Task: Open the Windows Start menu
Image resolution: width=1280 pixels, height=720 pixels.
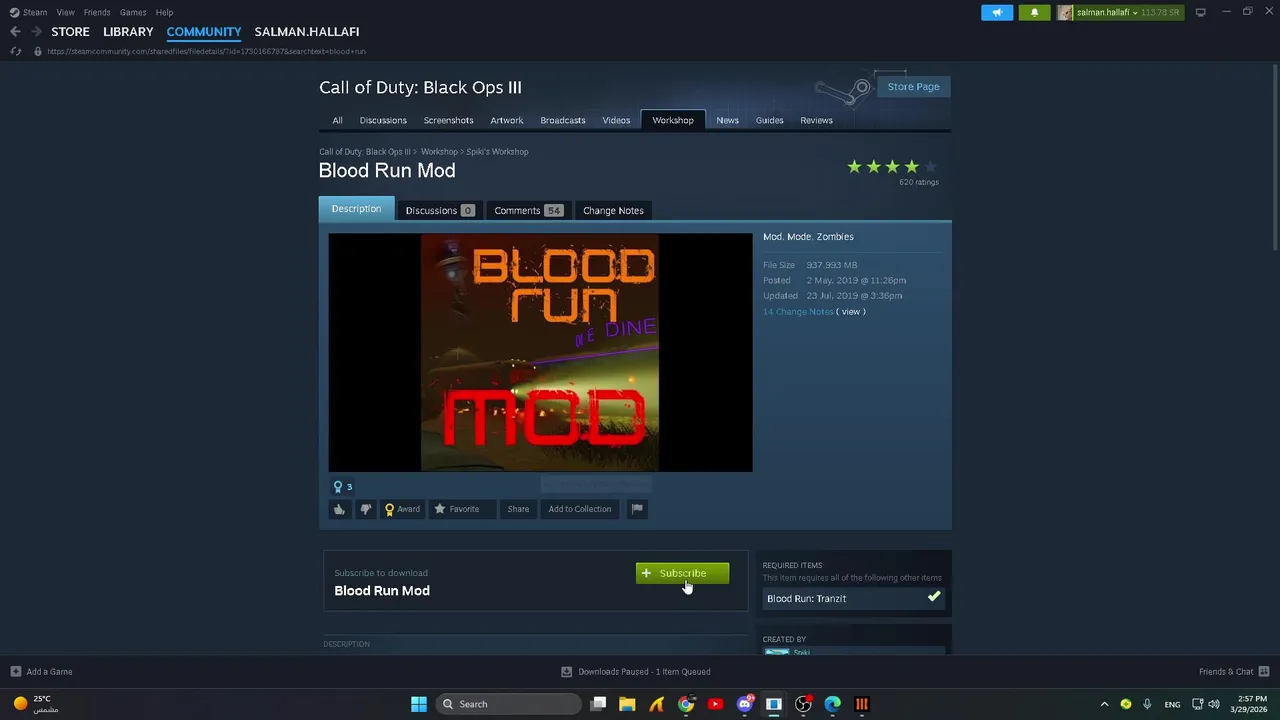Action: [419, 704]
